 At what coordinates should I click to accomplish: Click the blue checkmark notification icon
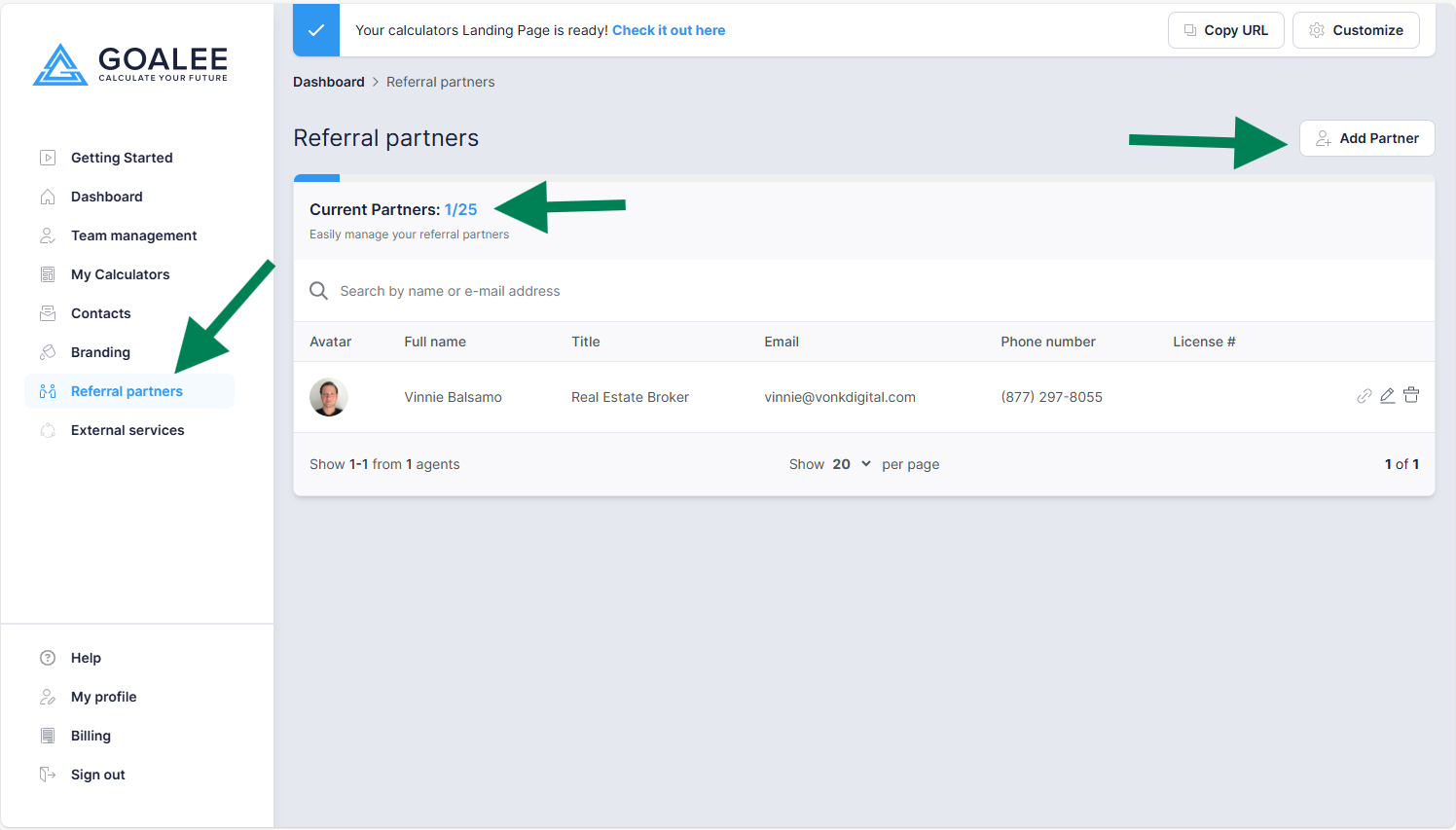point(316,30)
